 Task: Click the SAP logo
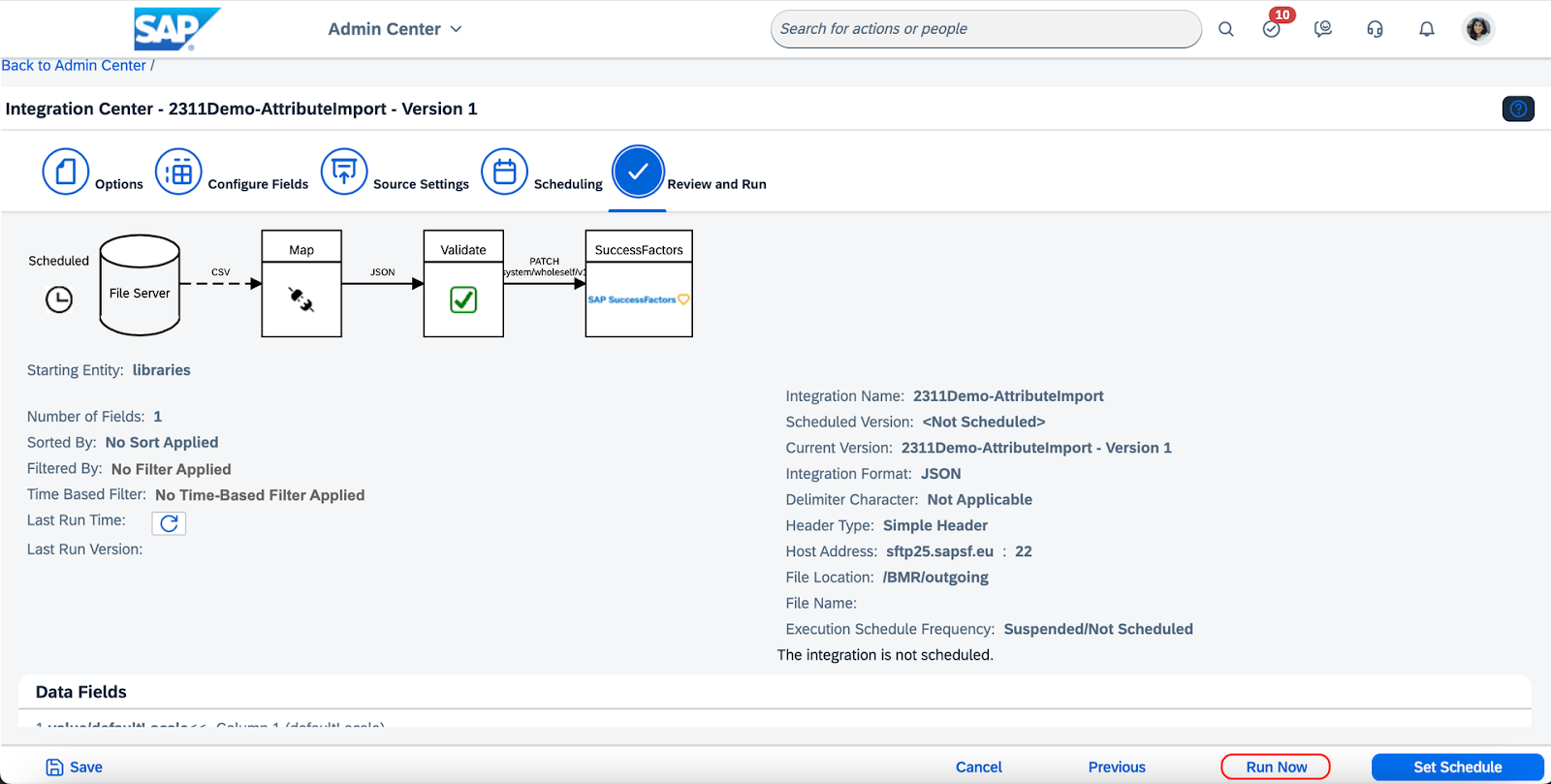[x=177, y=29]
